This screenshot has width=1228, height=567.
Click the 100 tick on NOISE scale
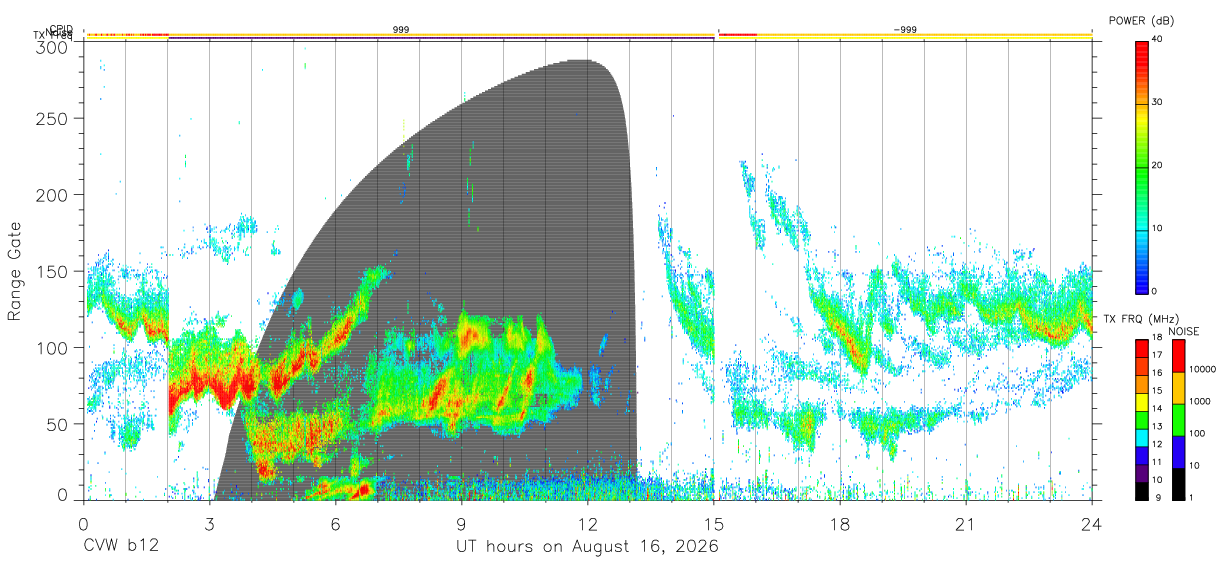tap(1196, 434)
